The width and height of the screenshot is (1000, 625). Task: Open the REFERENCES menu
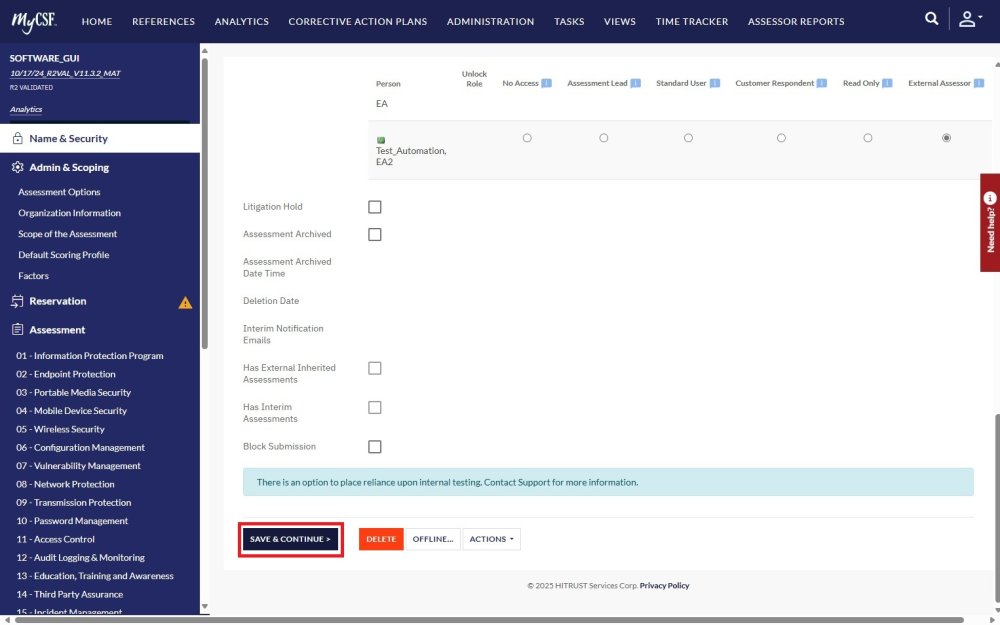(163, 21)
